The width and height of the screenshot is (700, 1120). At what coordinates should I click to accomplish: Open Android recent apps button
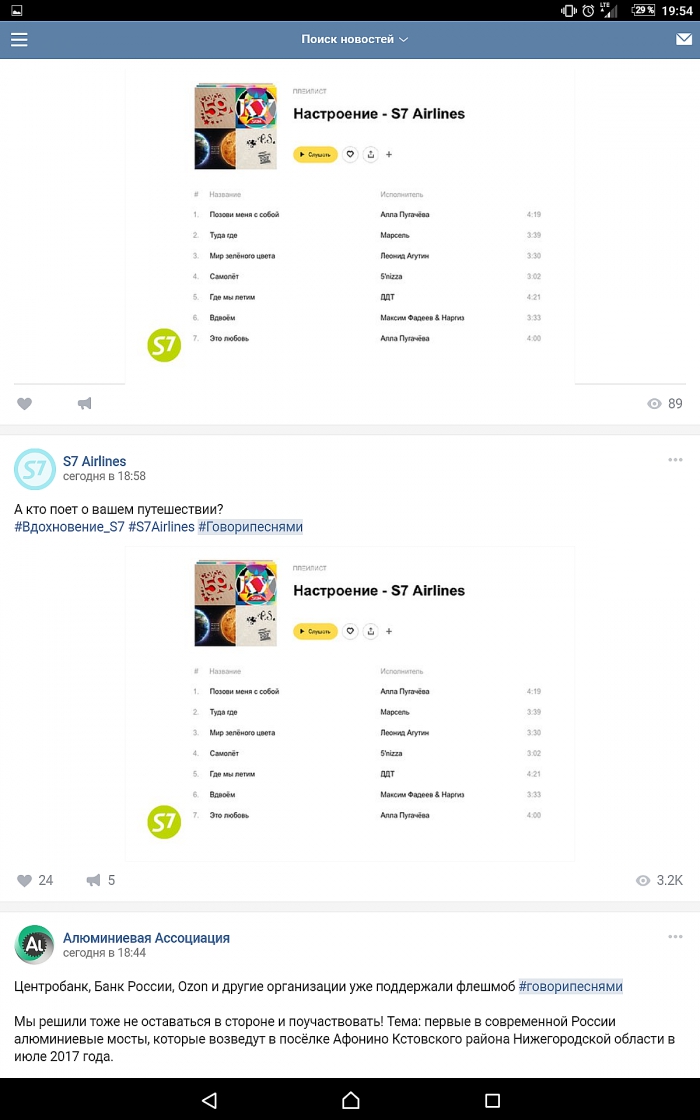click(492, 1100)
